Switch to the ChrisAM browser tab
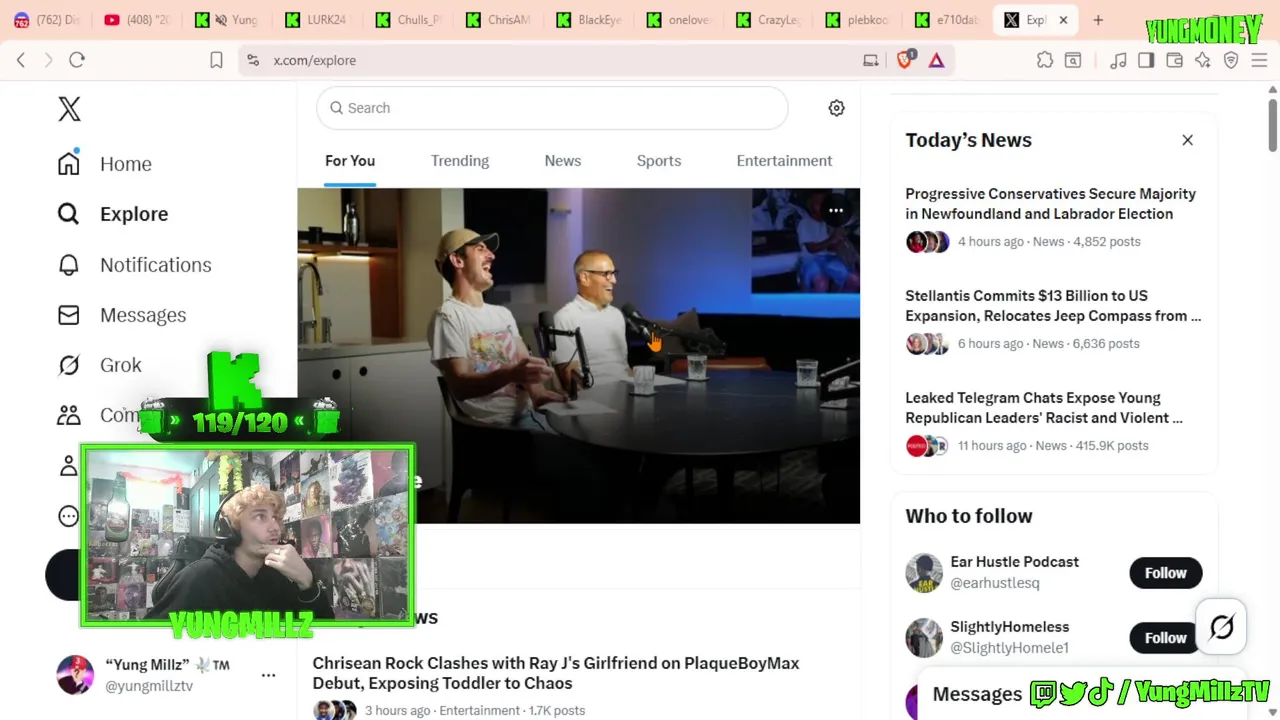This screenshot has width=1280, height=720. (x=499, y=20)
